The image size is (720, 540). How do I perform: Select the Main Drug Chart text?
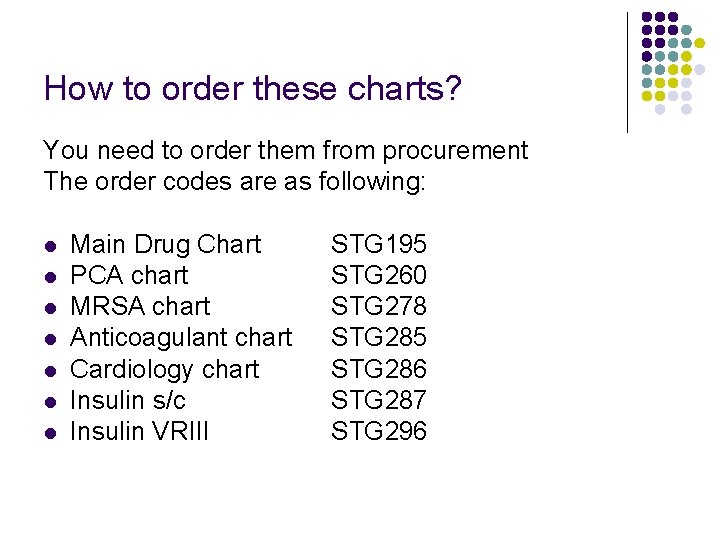pyautogui.click(x=166, y=245)
